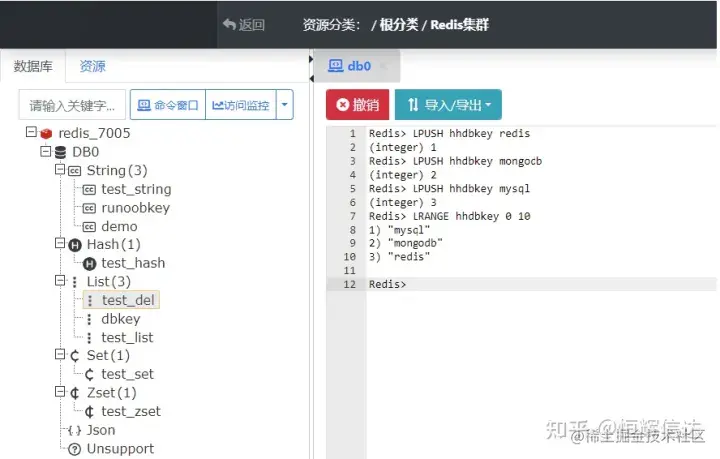Select the test_string tree item

point(136,189)
